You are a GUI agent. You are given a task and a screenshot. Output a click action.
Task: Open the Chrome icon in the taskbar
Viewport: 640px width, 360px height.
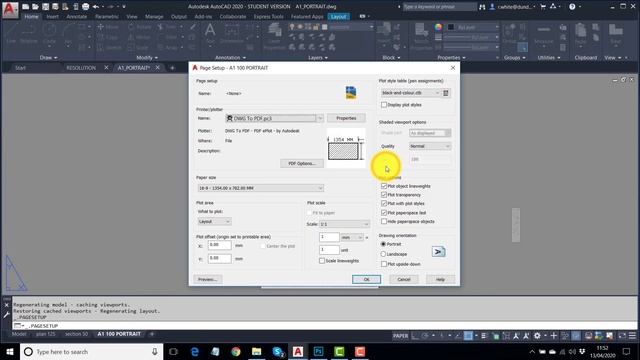tap(236, 351)
